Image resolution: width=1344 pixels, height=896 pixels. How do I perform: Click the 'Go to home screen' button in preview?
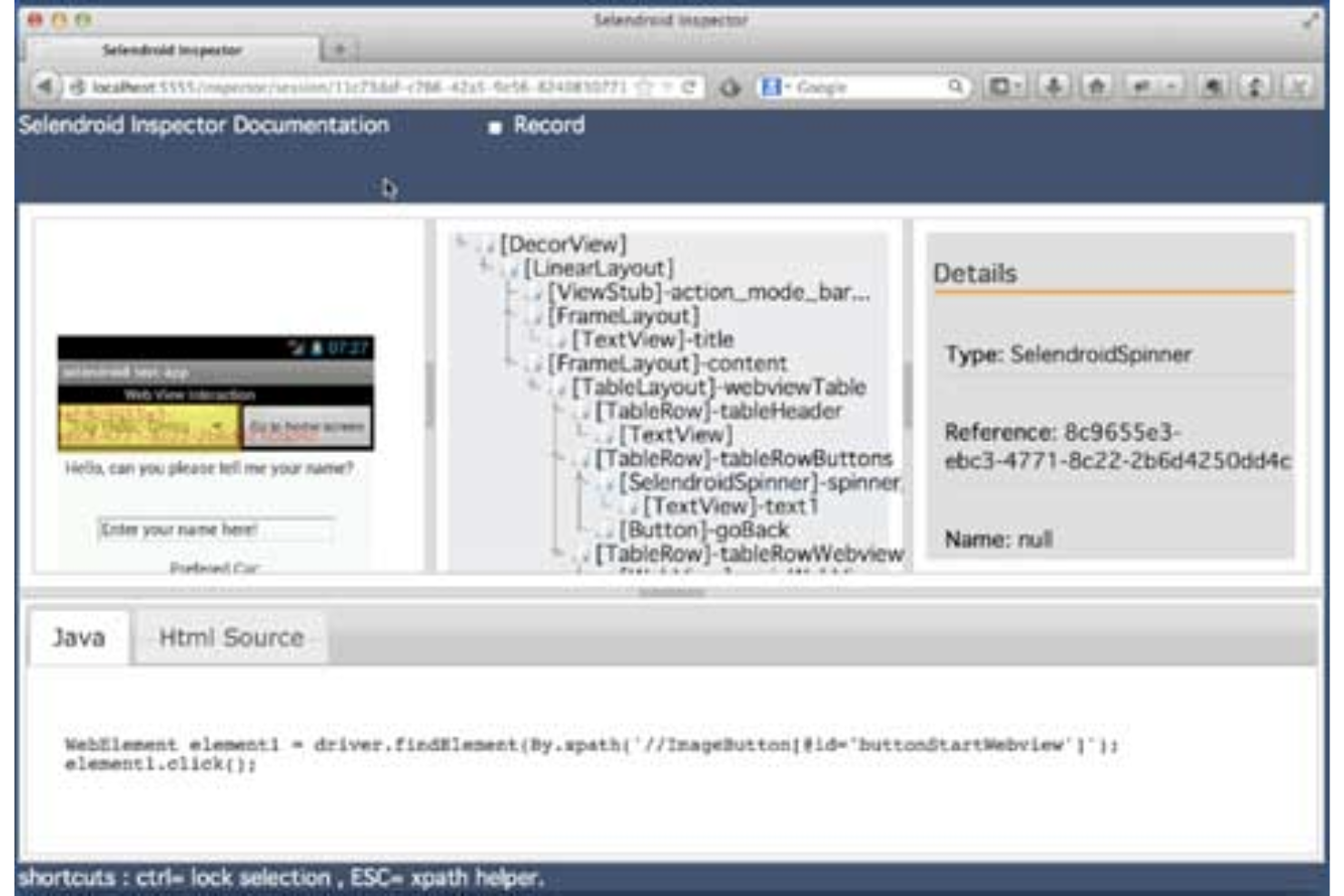(x=307, y=427)
